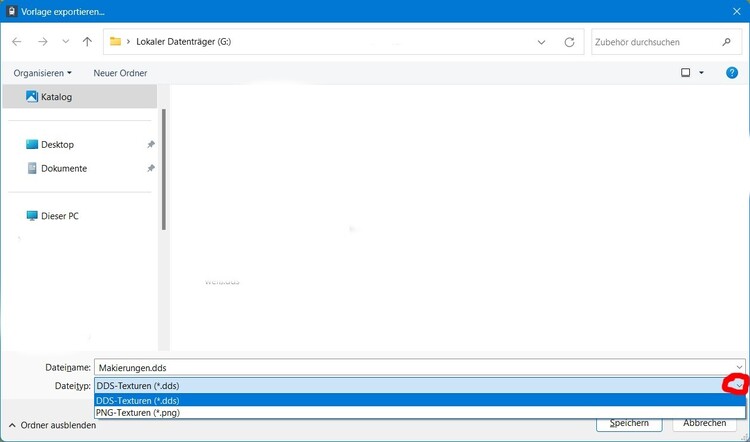This screenshot has height=442, width=750.
Task: Close the Vorlage exportieren dialog
Action: tap(737, 11)
